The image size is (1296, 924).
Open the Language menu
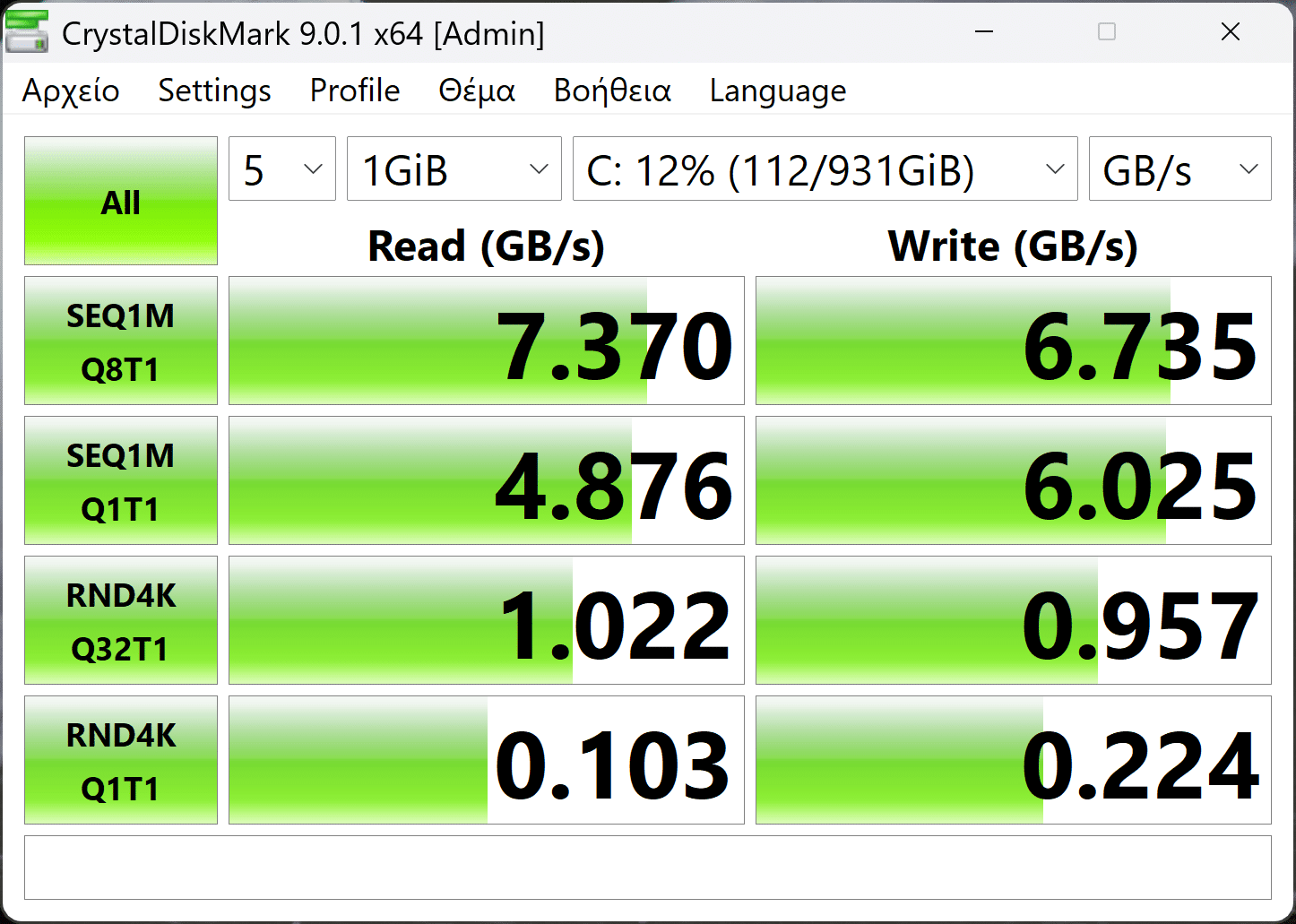(x=778, y=91)
